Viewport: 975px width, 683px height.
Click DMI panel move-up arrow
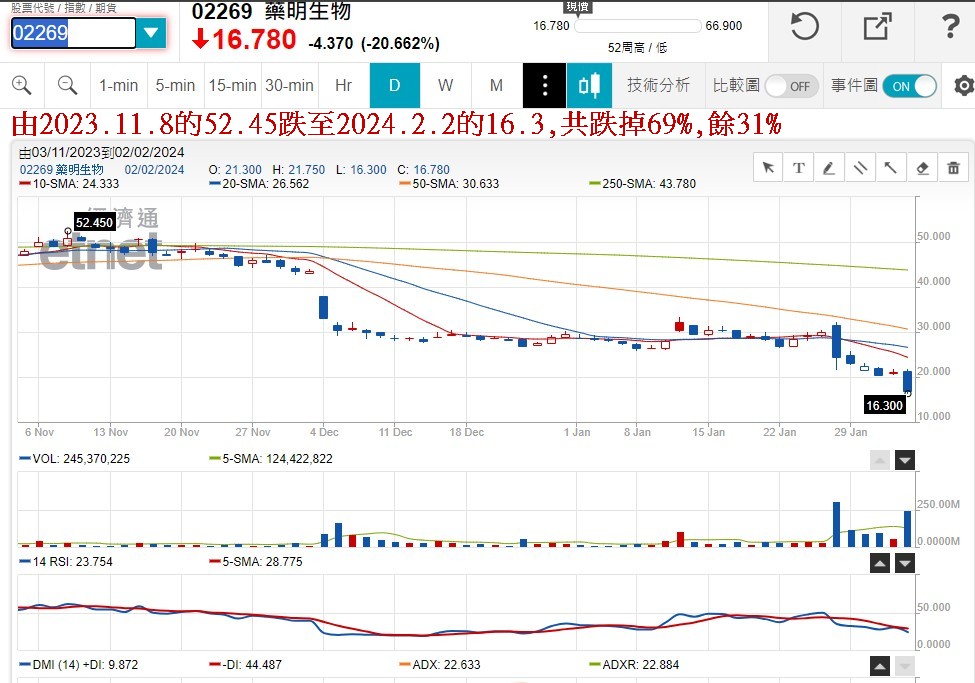(x=879, y=666)
